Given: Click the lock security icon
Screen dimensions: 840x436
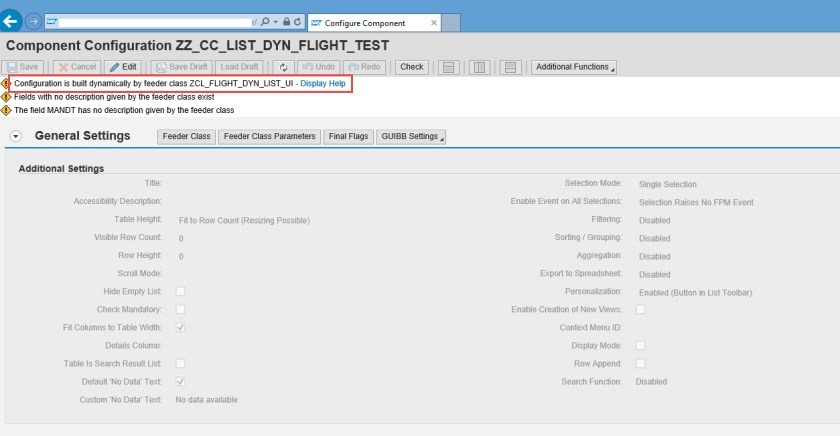Looking at the screenshot, I should tap(287, 22).
